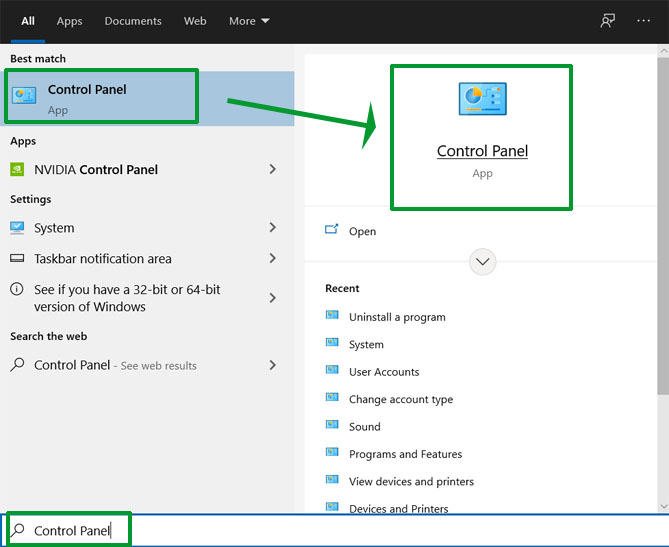Click the preview pane vertical scrollbar thumb
Screen dimensions: 669x547
click(x=663, y=226)
